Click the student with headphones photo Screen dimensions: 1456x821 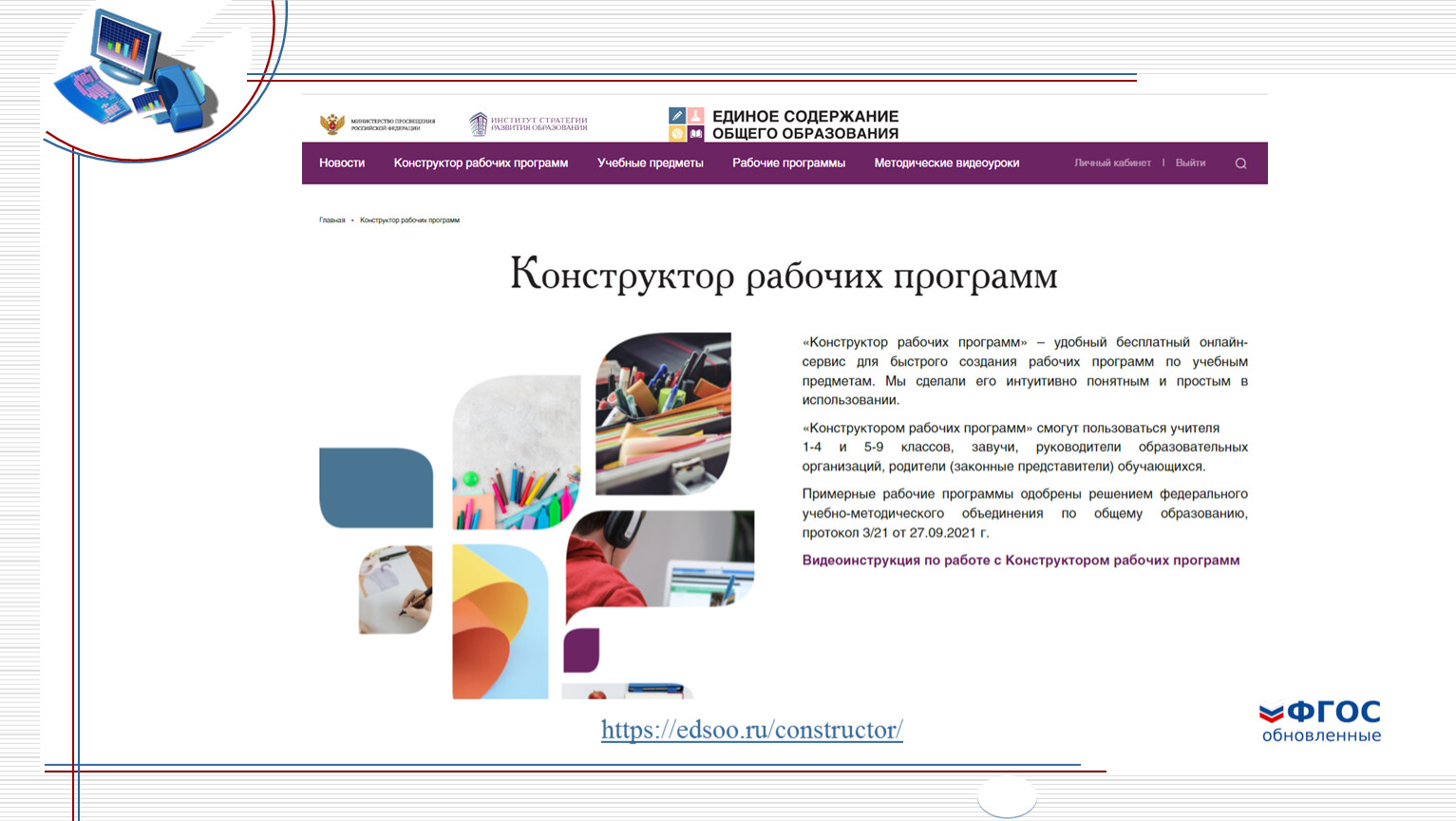click(659, 559)
